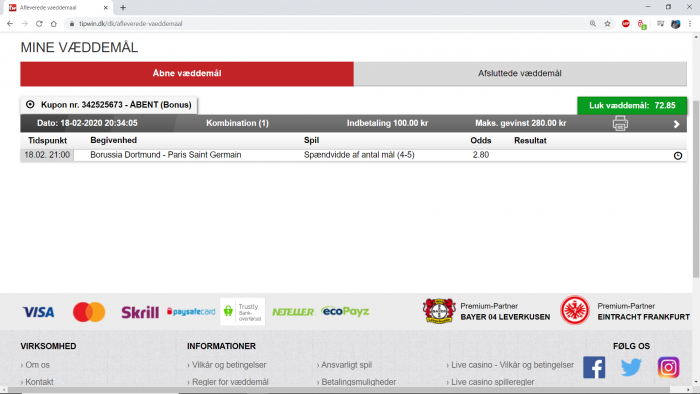Open the Twitter bird icon

[631, 367]
